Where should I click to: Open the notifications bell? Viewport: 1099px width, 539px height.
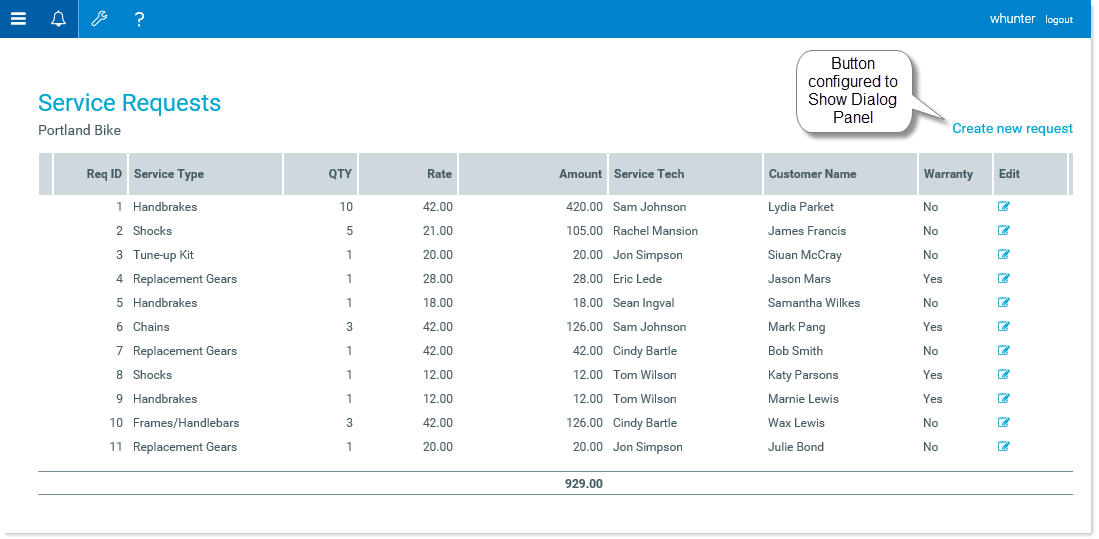pos(59,19)
